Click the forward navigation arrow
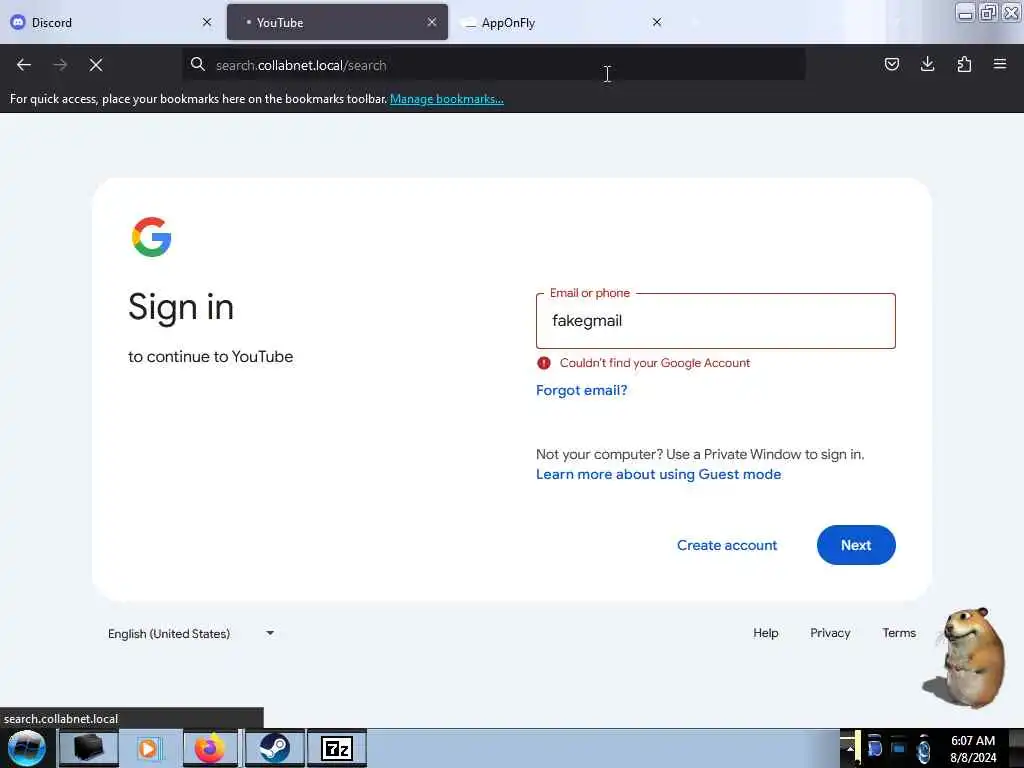 [x=60, y=65]
